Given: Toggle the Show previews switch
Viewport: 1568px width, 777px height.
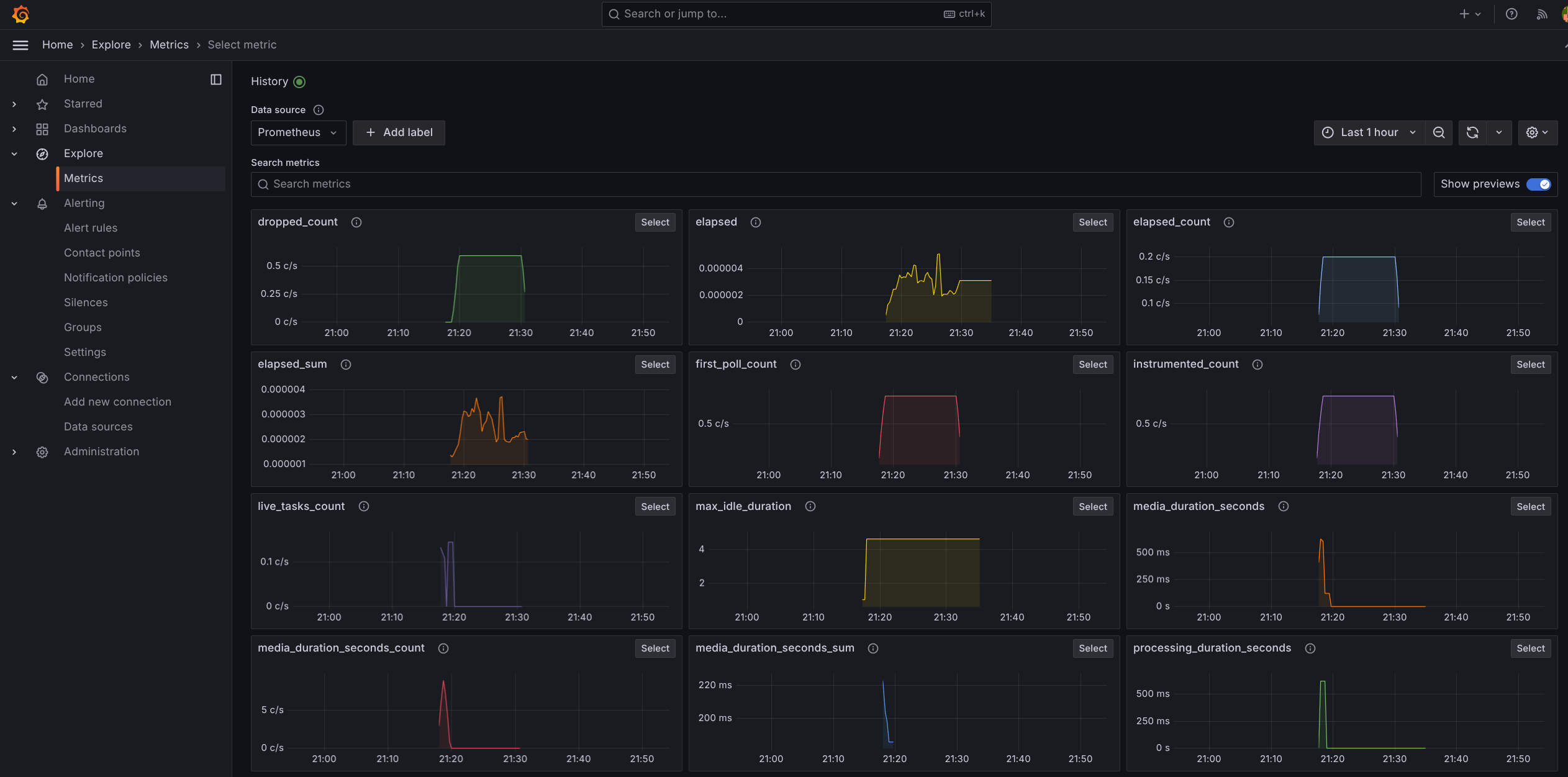Looking at the screenshot, I should pos(1539,184).
